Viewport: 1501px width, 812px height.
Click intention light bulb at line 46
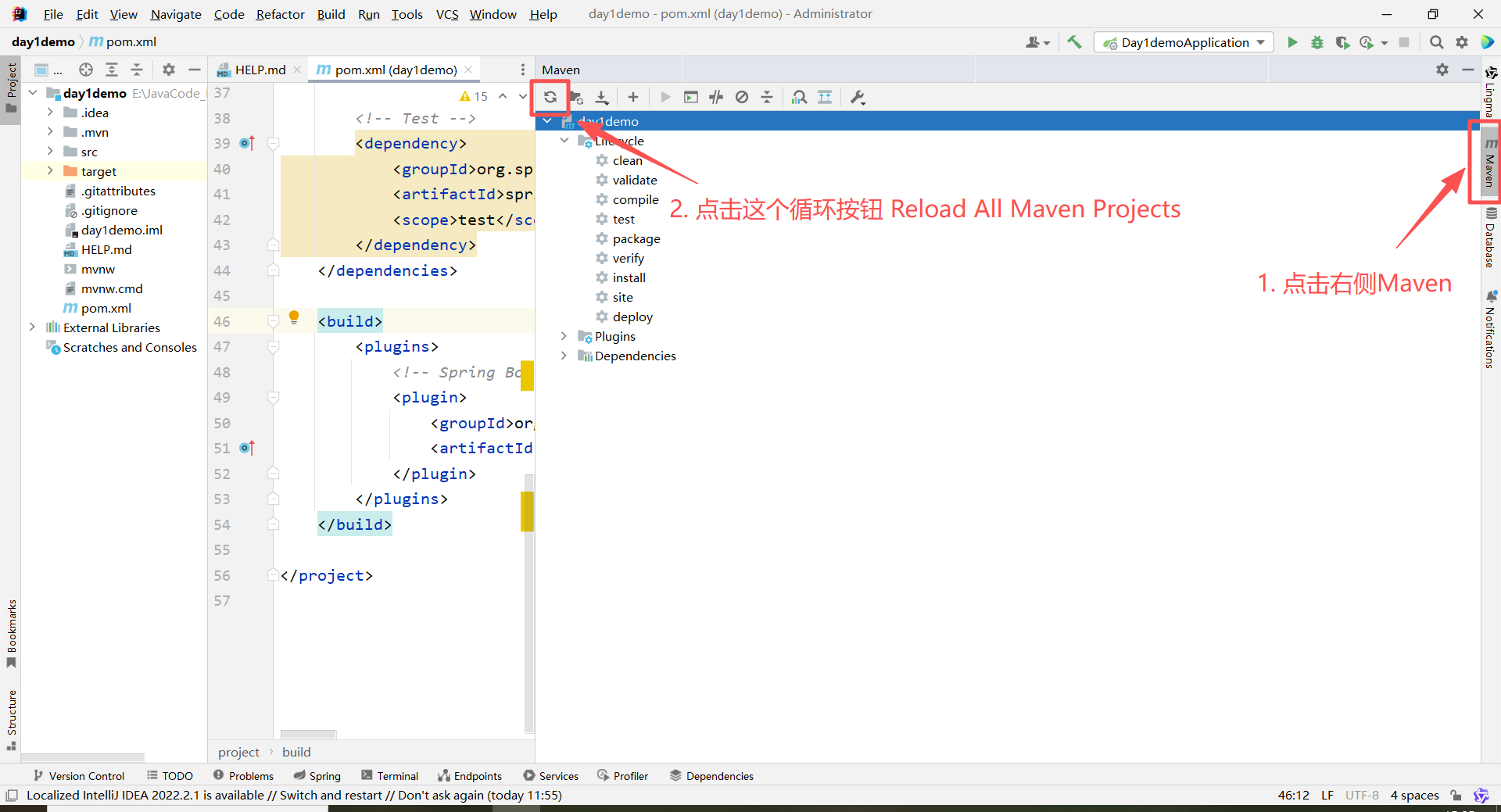(x=294, y=317)
